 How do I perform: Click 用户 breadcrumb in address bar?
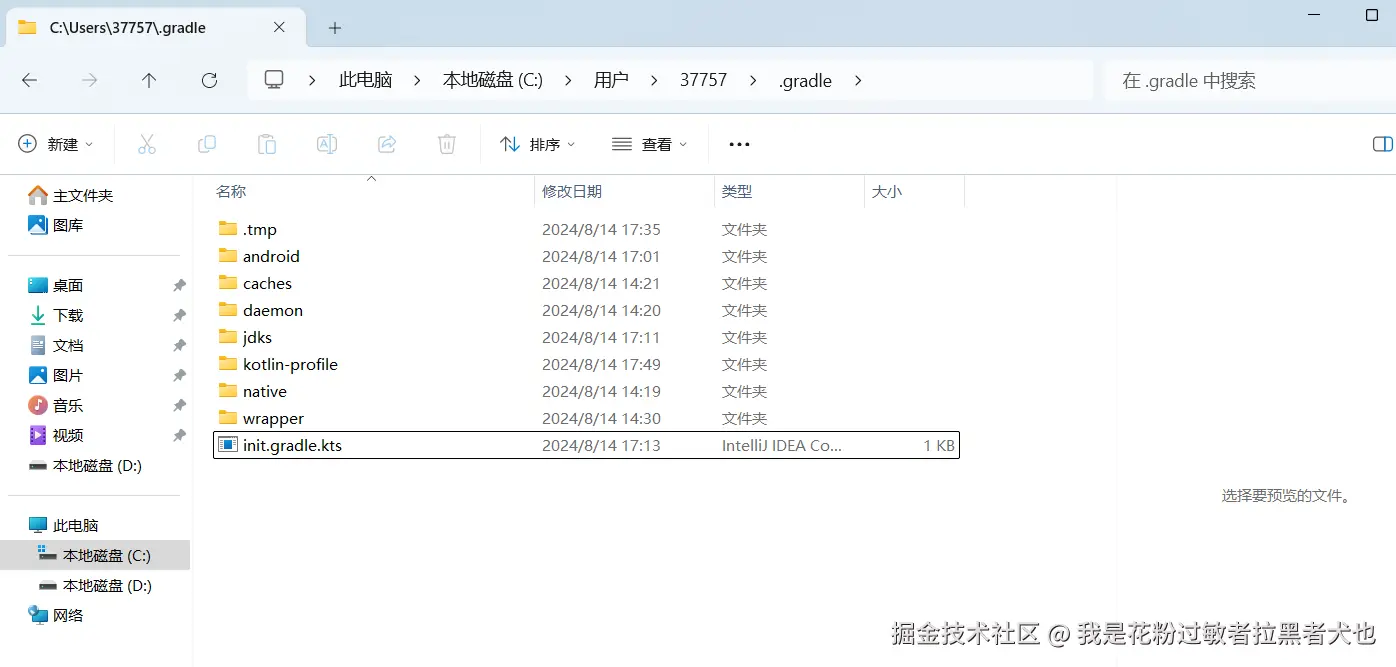[x=611, y=80]
